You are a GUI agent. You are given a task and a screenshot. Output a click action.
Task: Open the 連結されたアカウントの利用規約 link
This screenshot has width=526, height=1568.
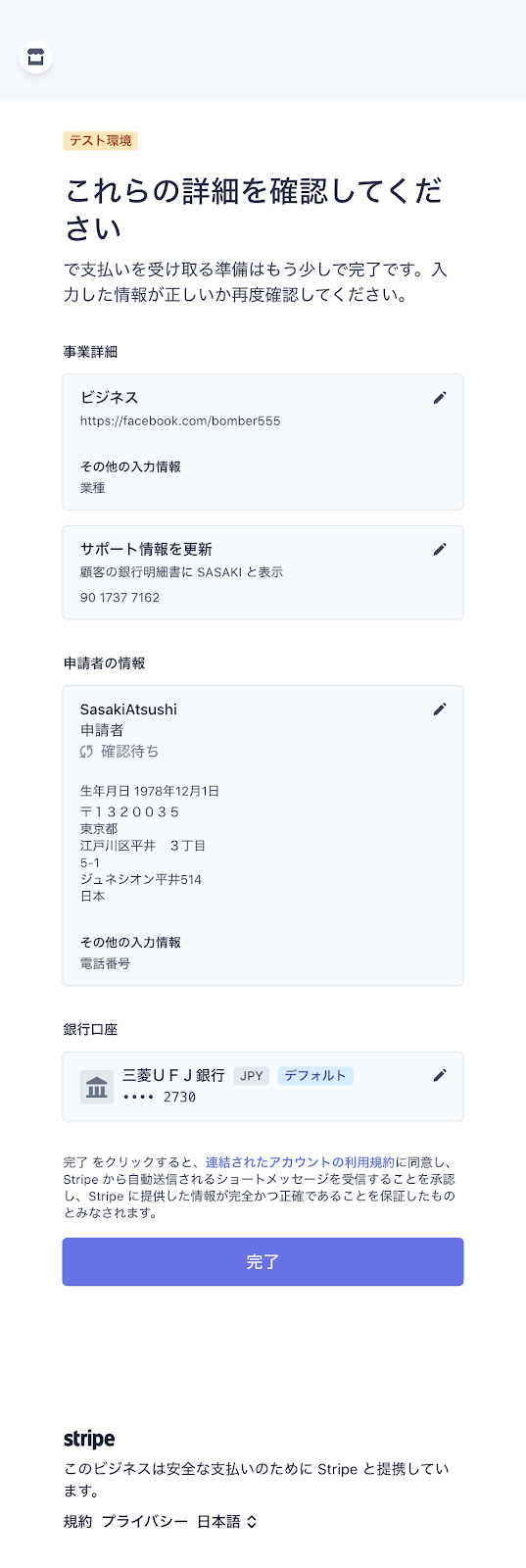(300, 1162)
